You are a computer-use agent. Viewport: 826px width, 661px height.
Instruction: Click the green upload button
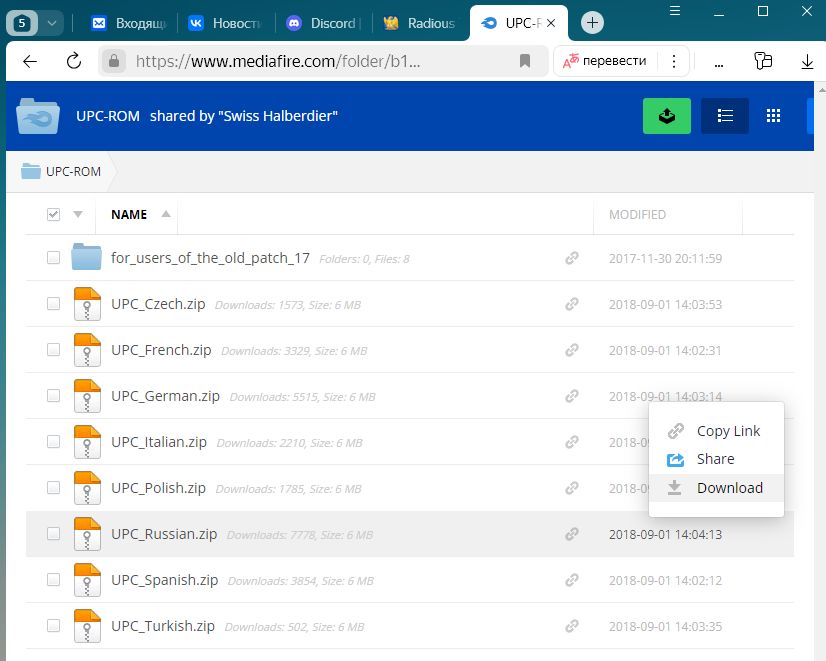[x=666, y=116]
